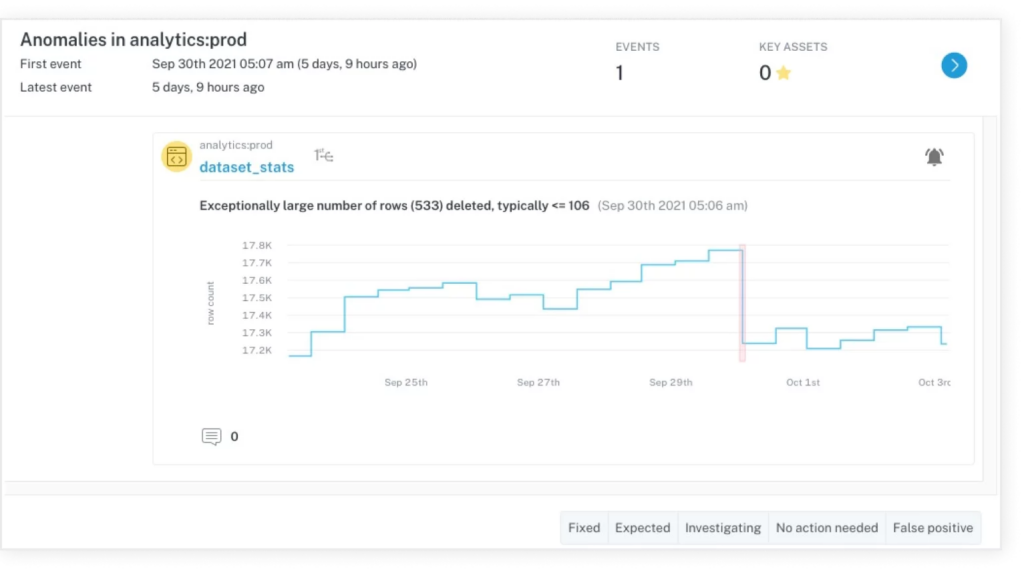Click the KEY ASSETS column label
This screenshot has width=1024, height=573.
click(x=793, y=47)
